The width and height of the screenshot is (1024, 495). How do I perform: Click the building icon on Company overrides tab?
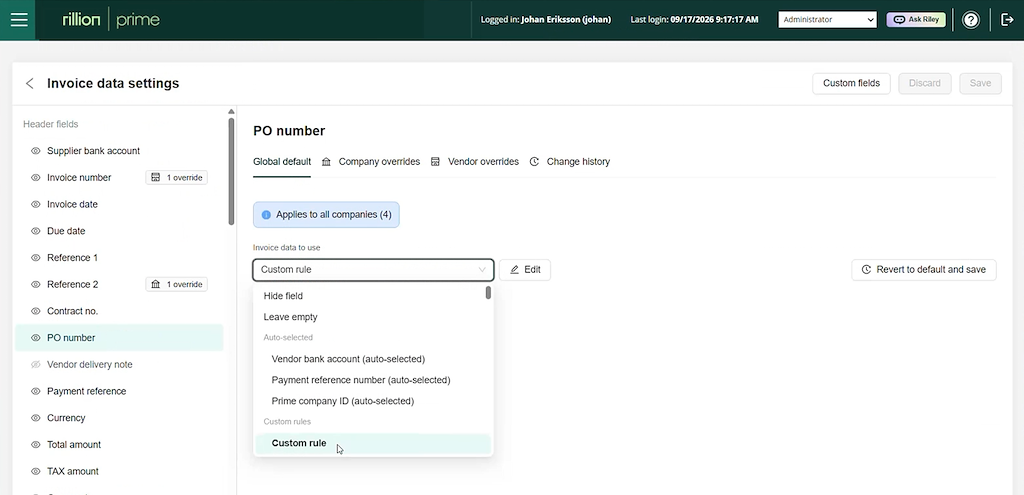[x=326, y=161]
